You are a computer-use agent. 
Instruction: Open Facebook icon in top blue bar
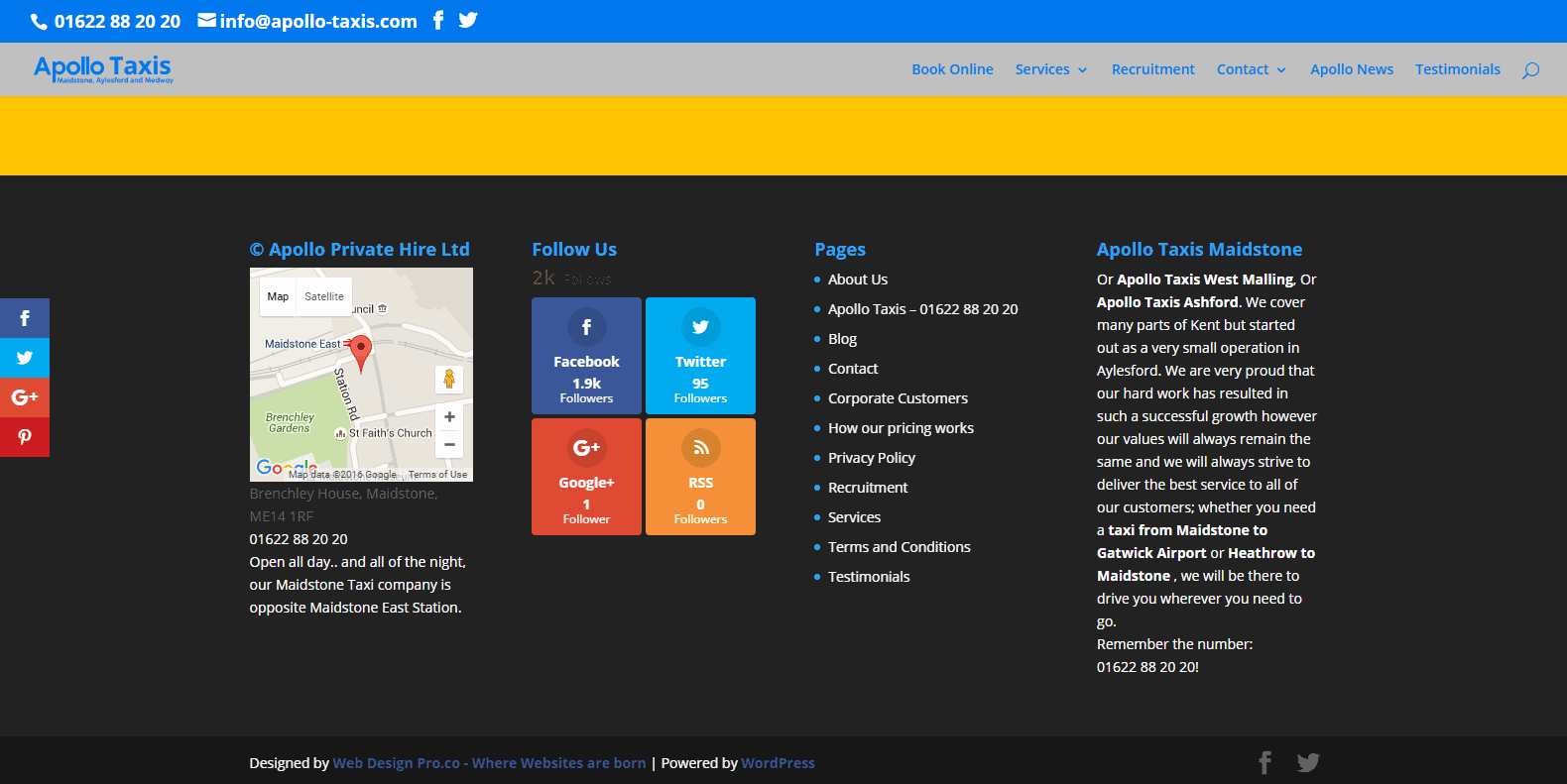[438, 20]
